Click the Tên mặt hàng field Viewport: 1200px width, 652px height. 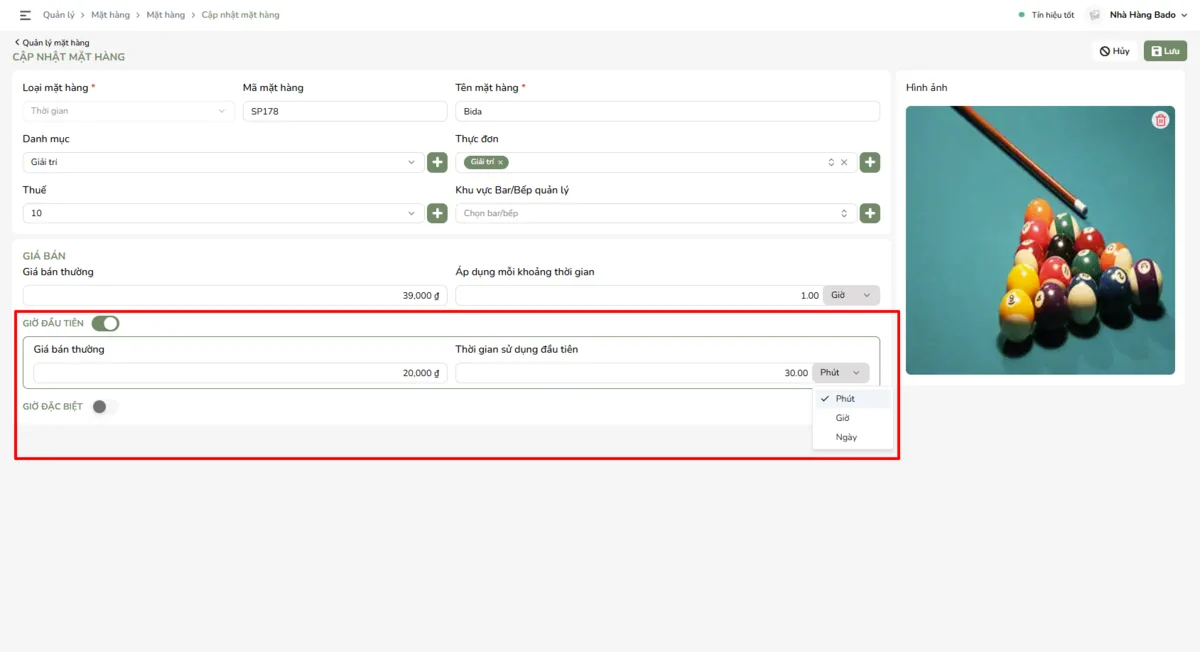pyautogui.click(x=668, y=111)
